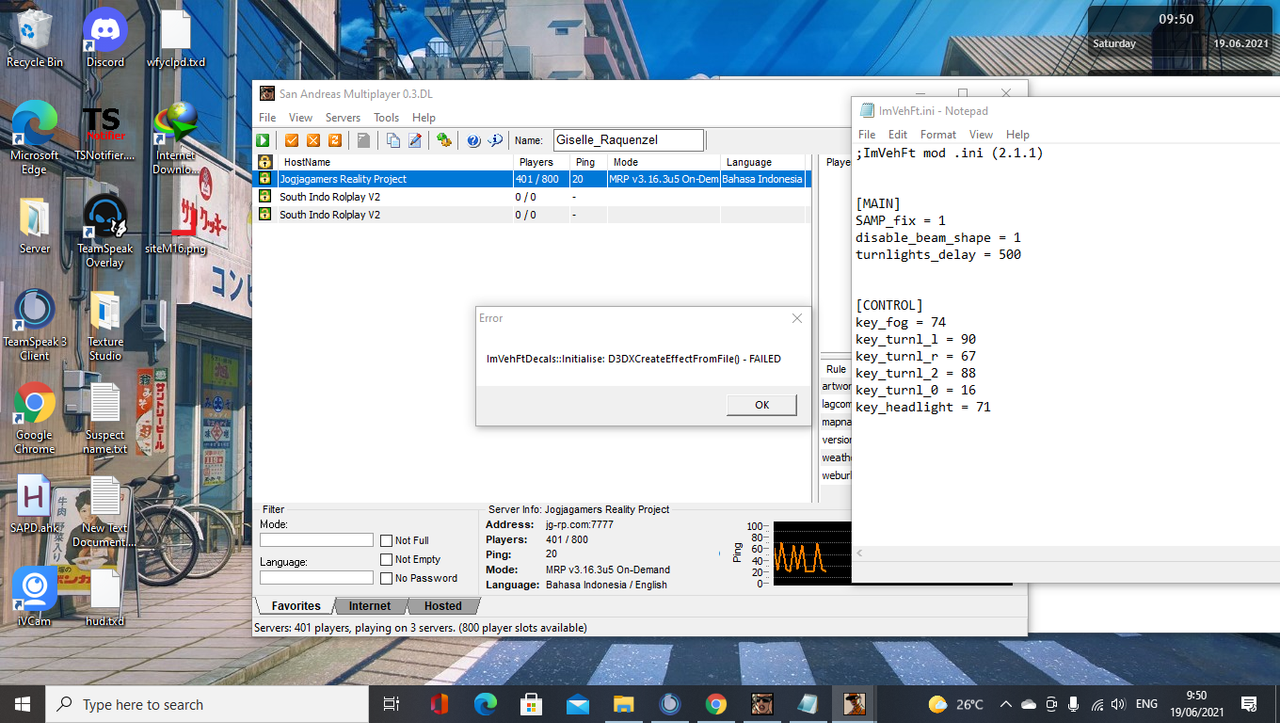The width and height of the screenshot is (1280, 723).
Task: Open Task View on the taskbar
Action: tap(392, 704)
